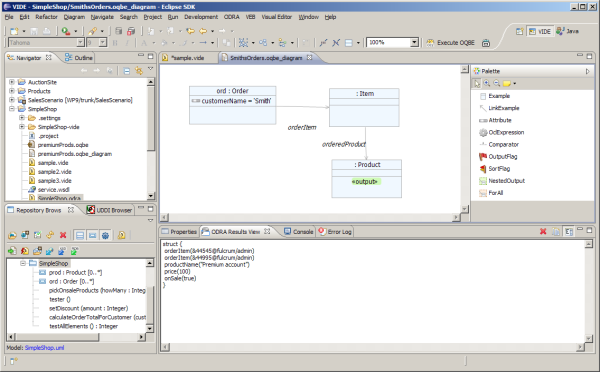Viewport: 600px width, 372px height.
Task: Expand the AuctionSite project
Action: point(12,82)
